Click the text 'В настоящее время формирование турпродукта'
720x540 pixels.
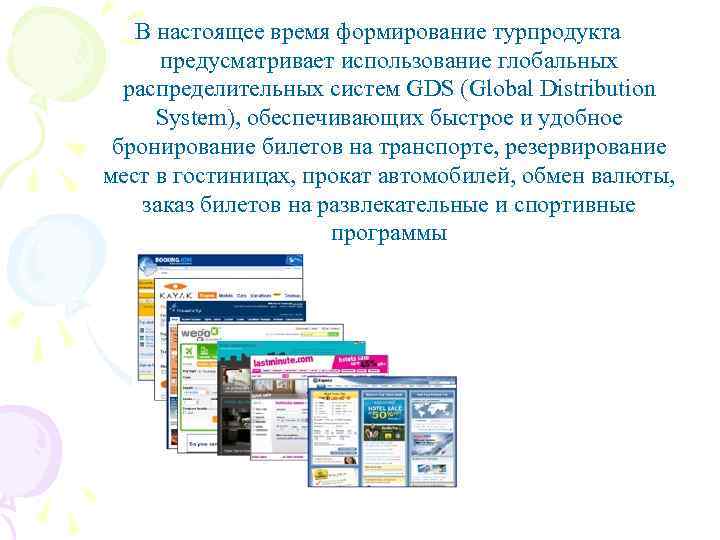(x=378, y=32)
